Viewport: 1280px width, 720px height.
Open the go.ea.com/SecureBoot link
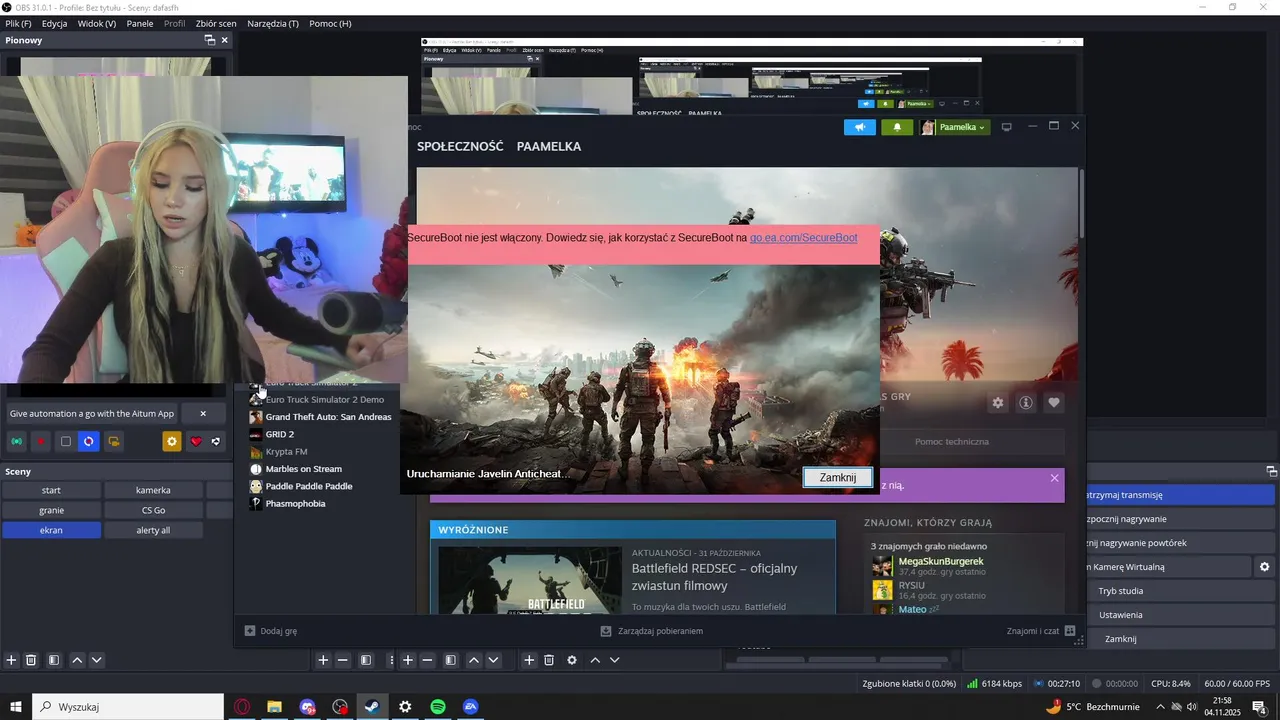point(803,238)
